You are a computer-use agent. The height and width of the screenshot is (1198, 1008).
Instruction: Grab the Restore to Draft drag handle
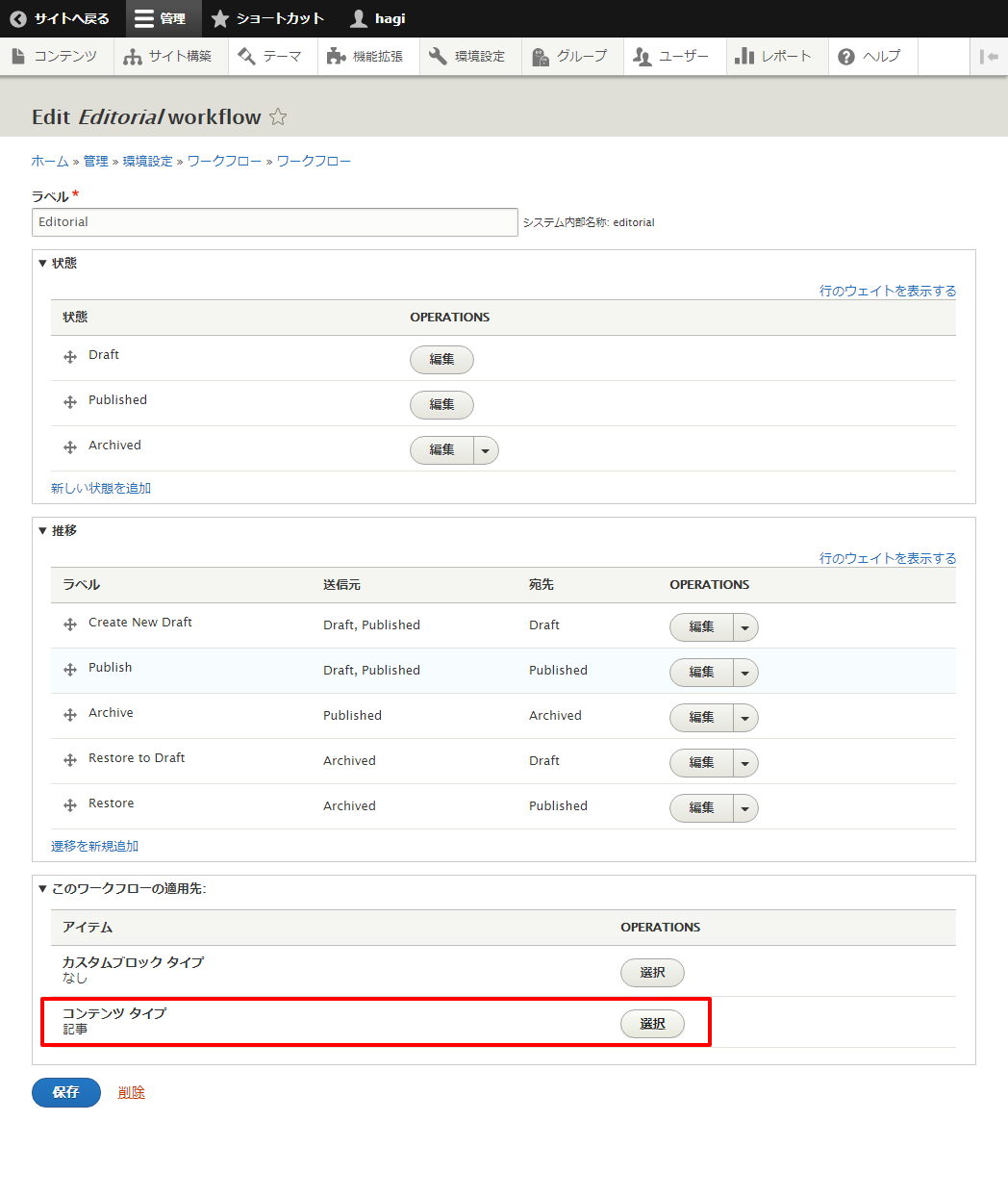pyautogui.click(x=70, y=760)
